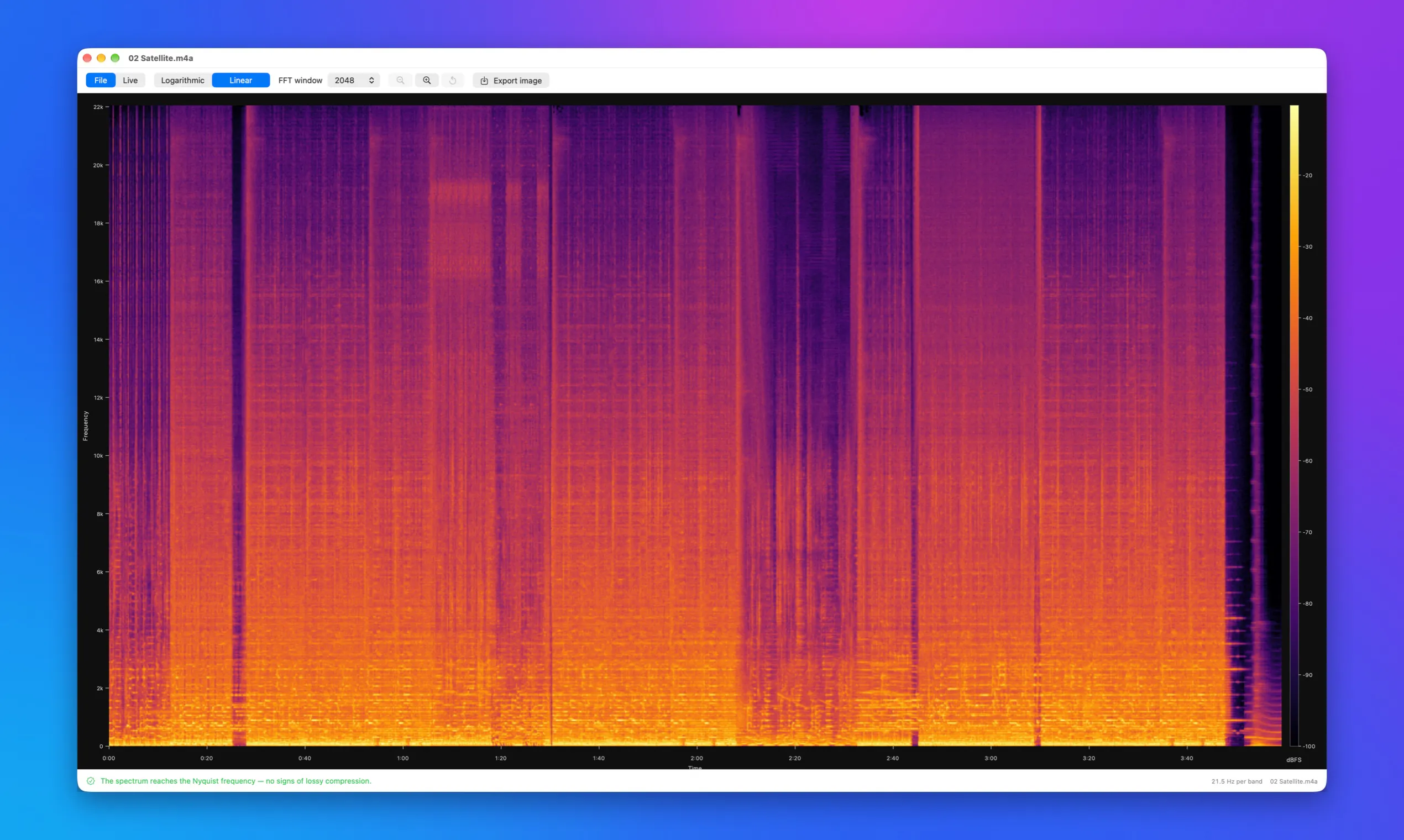Click the window title '02 Satellite.m4a'
The height and width of the screenshot is (840, 1404).
tap(161, 57)
